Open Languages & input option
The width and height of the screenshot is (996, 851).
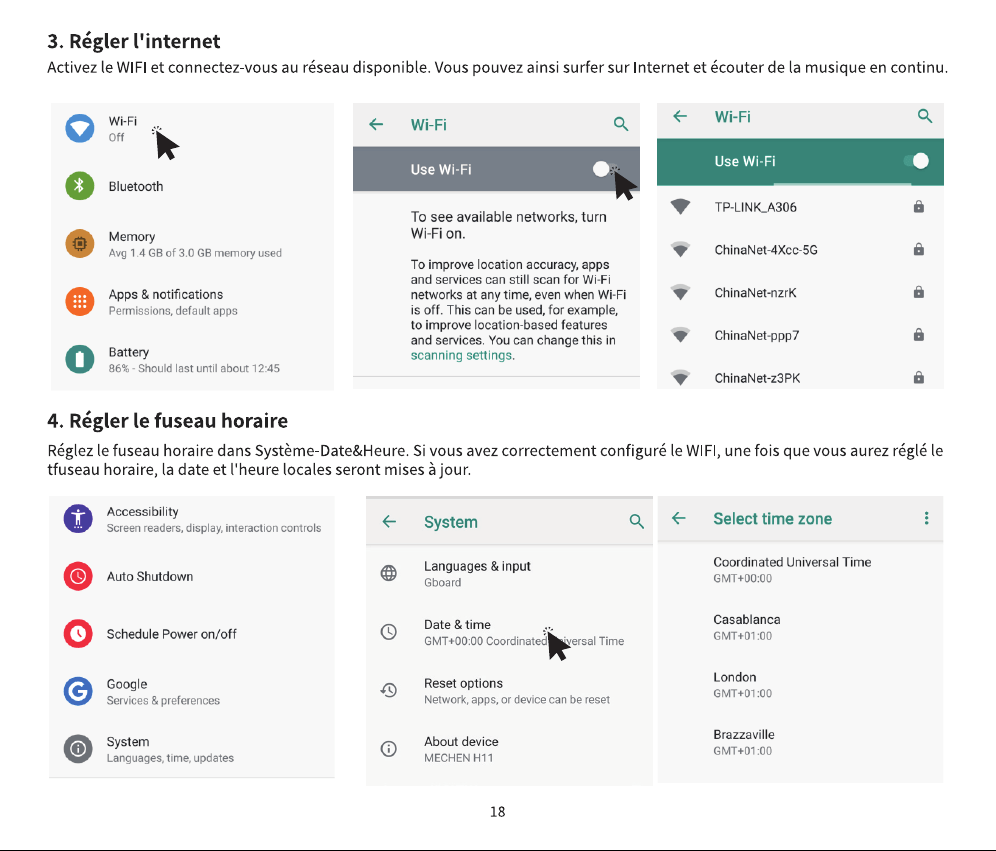pyautogui.click(x=509, y=573)
